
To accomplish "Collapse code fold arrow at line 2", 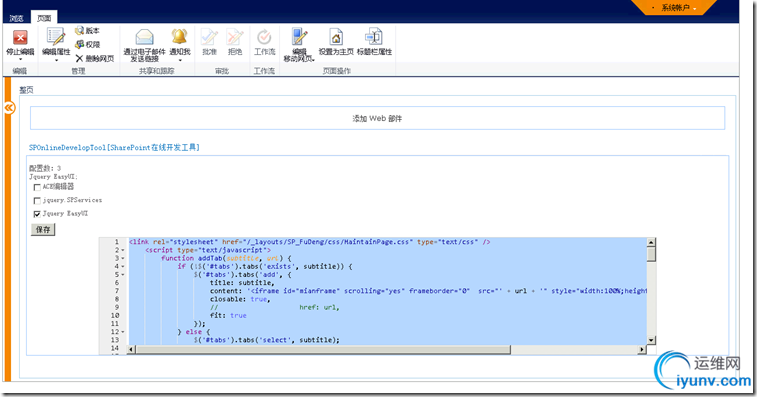I will 123,250.
